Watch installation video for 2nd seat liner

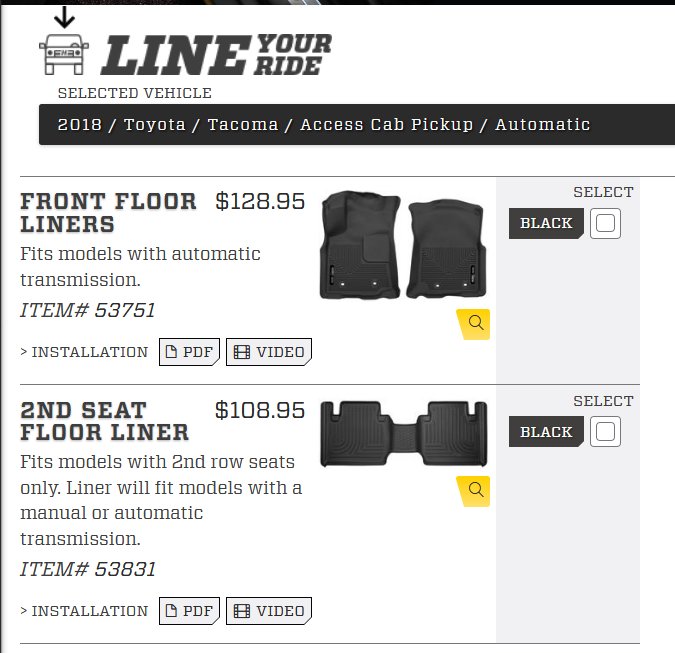click(269, 610)
